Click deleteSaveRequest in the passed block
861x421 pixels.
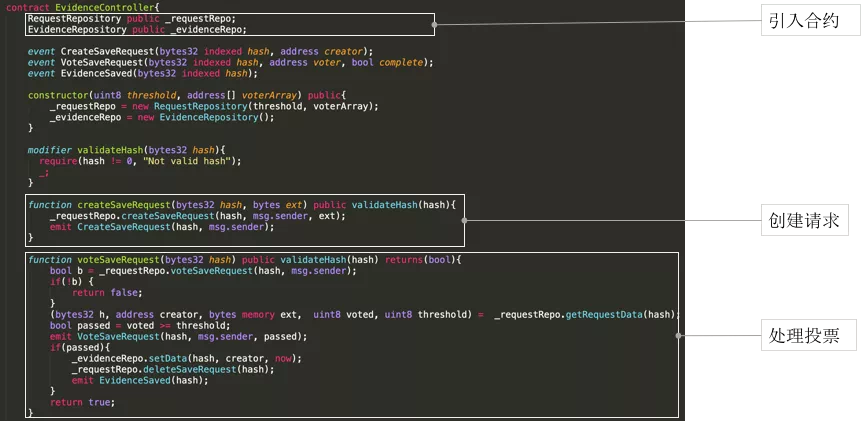pos(189,369)
